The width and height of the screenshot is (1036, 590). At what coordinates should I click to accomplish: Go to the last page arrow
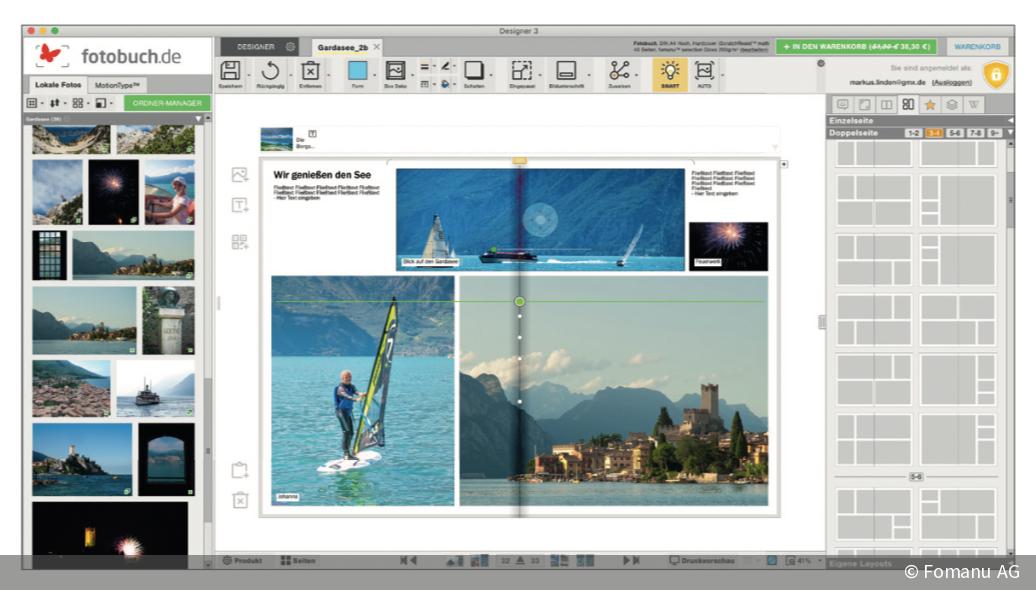coord(636,560)
